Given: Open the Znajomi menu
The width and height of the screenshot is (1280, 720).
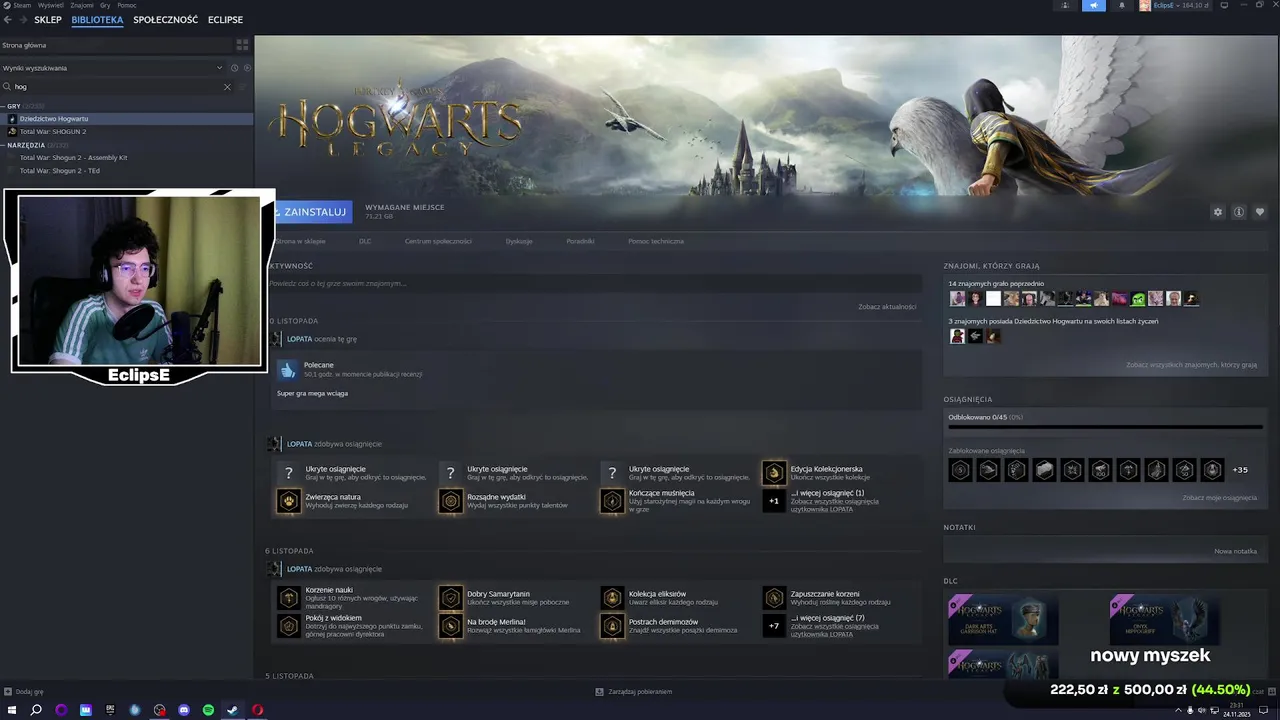Looking at the screenshot, I should (x=82, y=5).
